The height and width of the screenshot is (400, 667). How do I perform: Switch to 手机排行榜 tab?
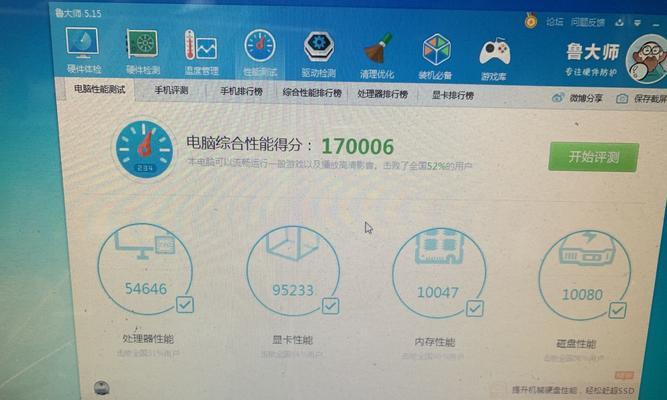(x=241, y=91)
